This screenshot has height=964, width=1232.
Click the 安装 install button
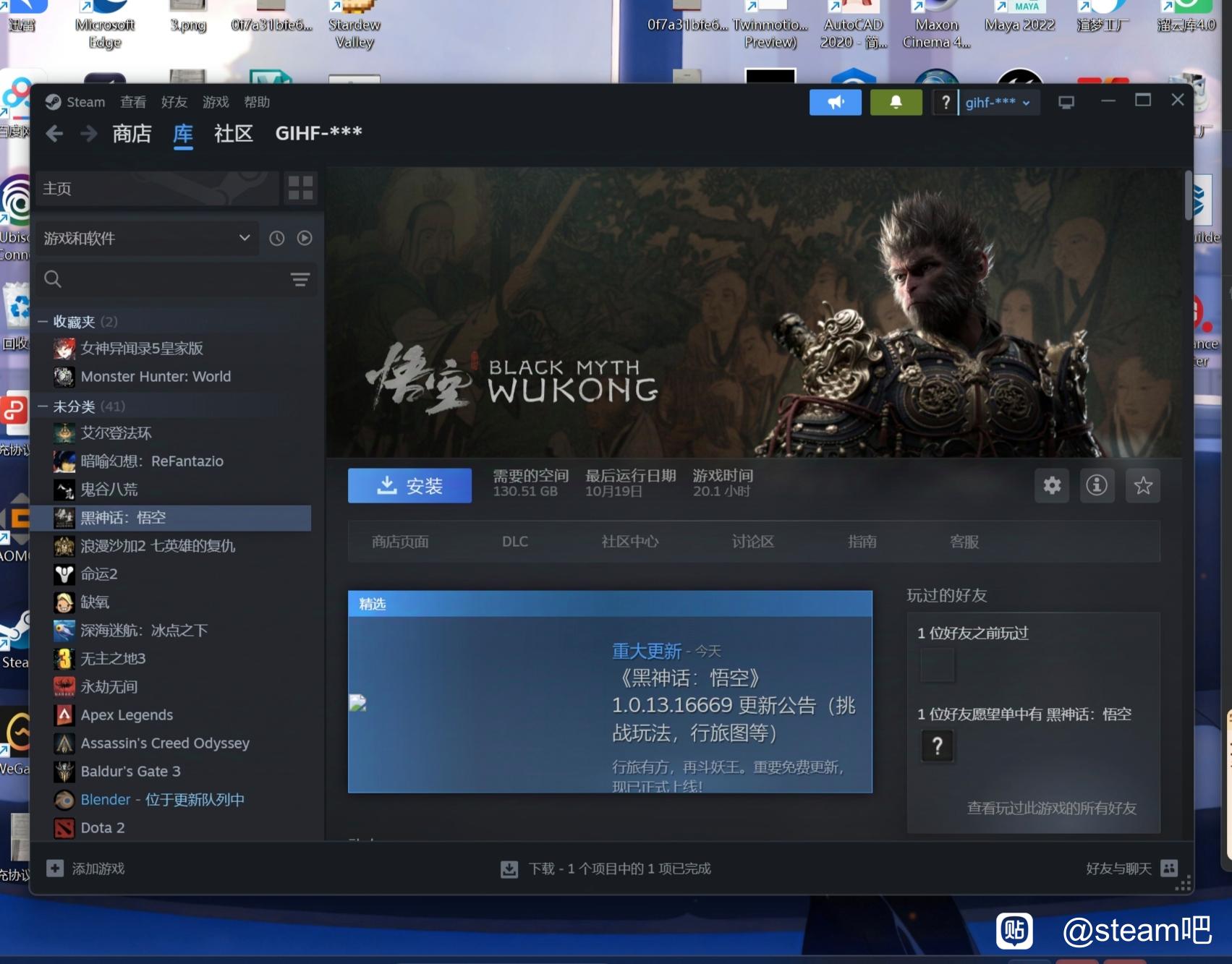(409, 485)
